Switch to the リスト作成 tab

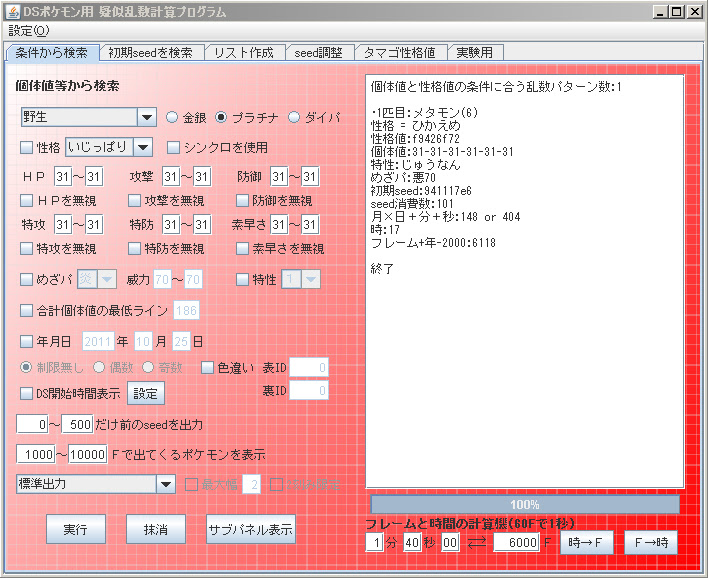click(x=244, y=53)
